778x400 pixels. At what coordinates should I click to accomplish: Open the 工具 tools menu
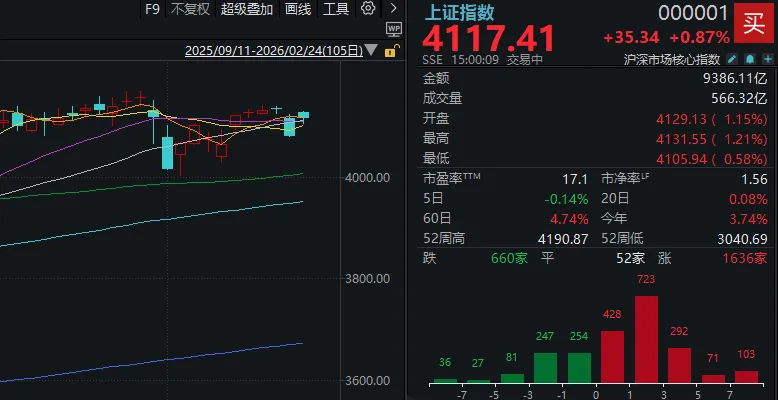pos(336,9)
